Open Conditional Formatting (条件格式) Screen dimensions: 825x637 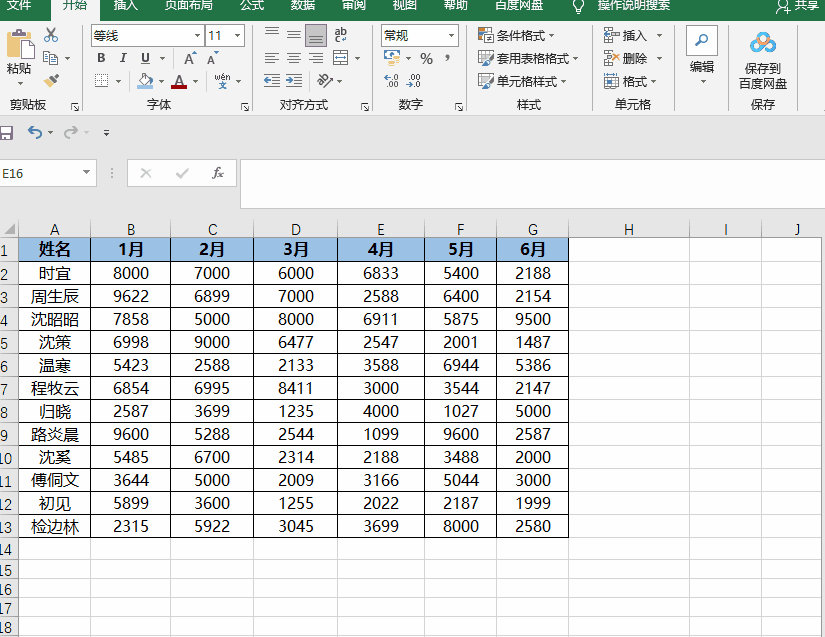click(x=516, y=35)
